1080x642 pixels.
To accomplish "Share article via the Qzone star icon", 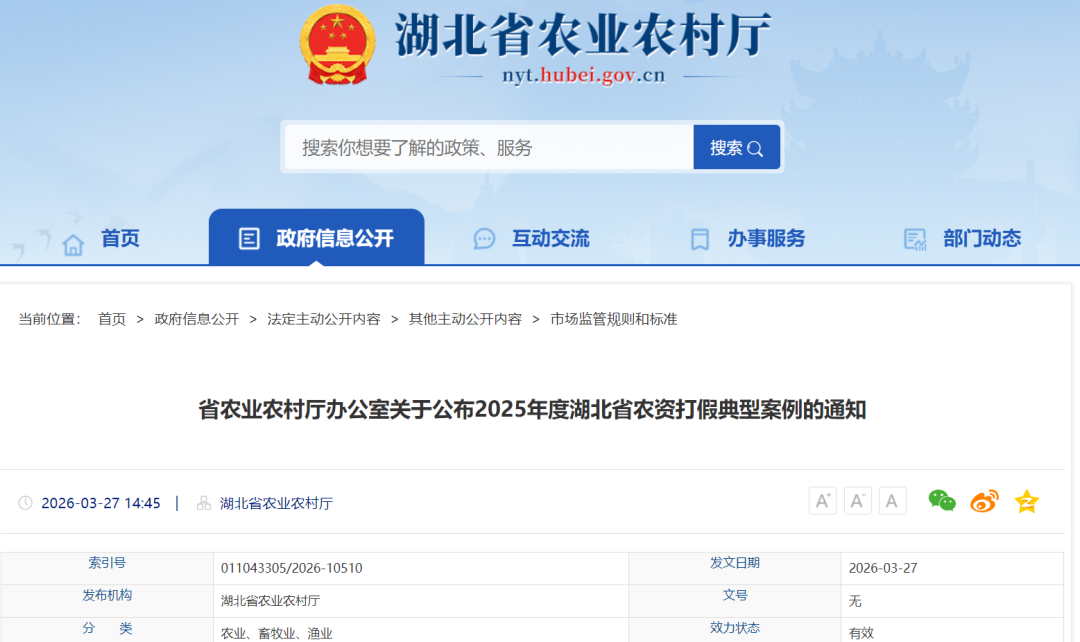I will (x=1027, y=500).
